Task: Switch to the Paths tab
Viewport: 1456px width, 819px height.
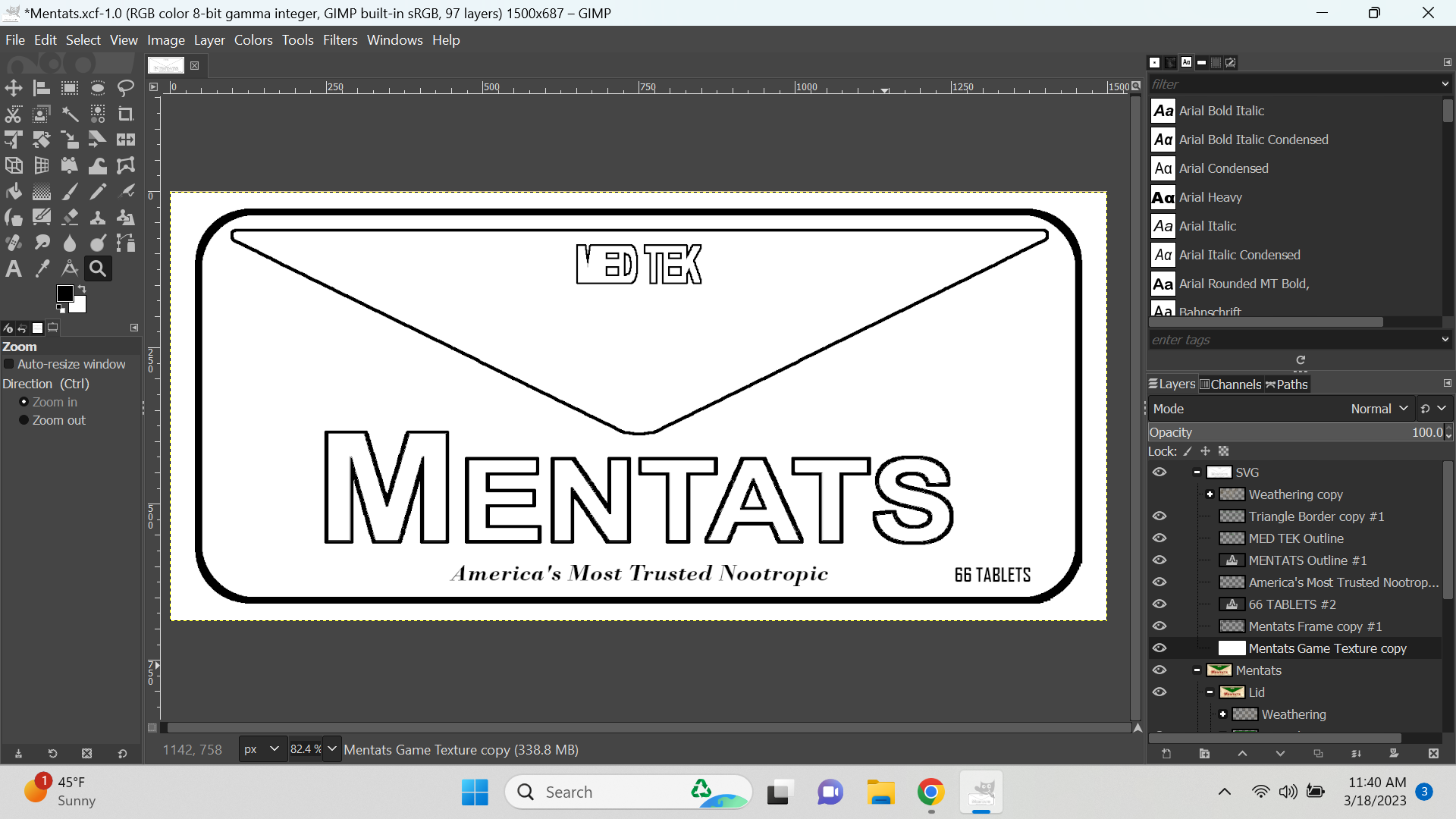Action: (x=1286, y=384)
